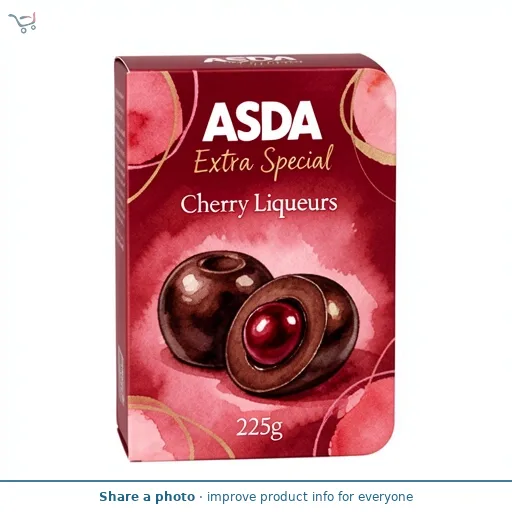512x512 pixels.
Task: Click the dot separator after "Share a photo"
Action: pos(201,497)
